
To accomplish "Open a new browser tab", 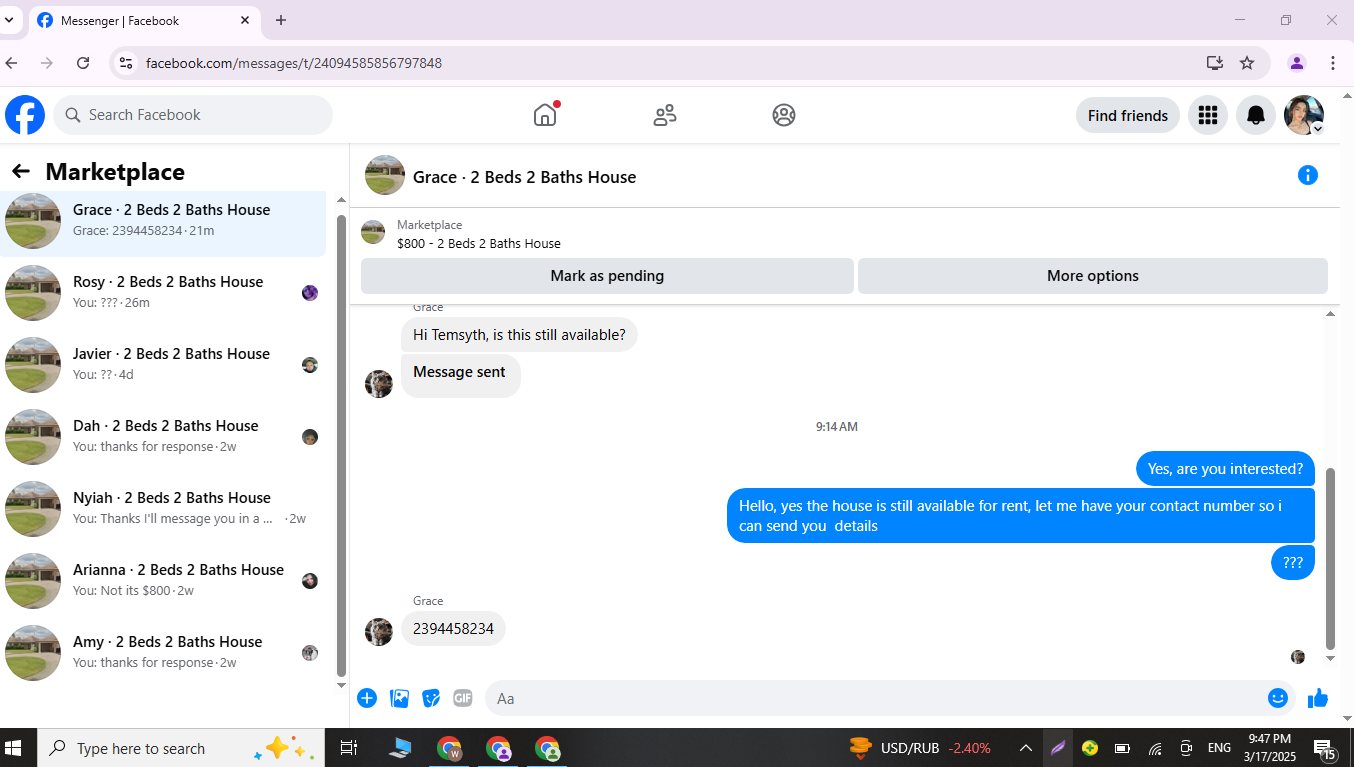I will [281, 20].
